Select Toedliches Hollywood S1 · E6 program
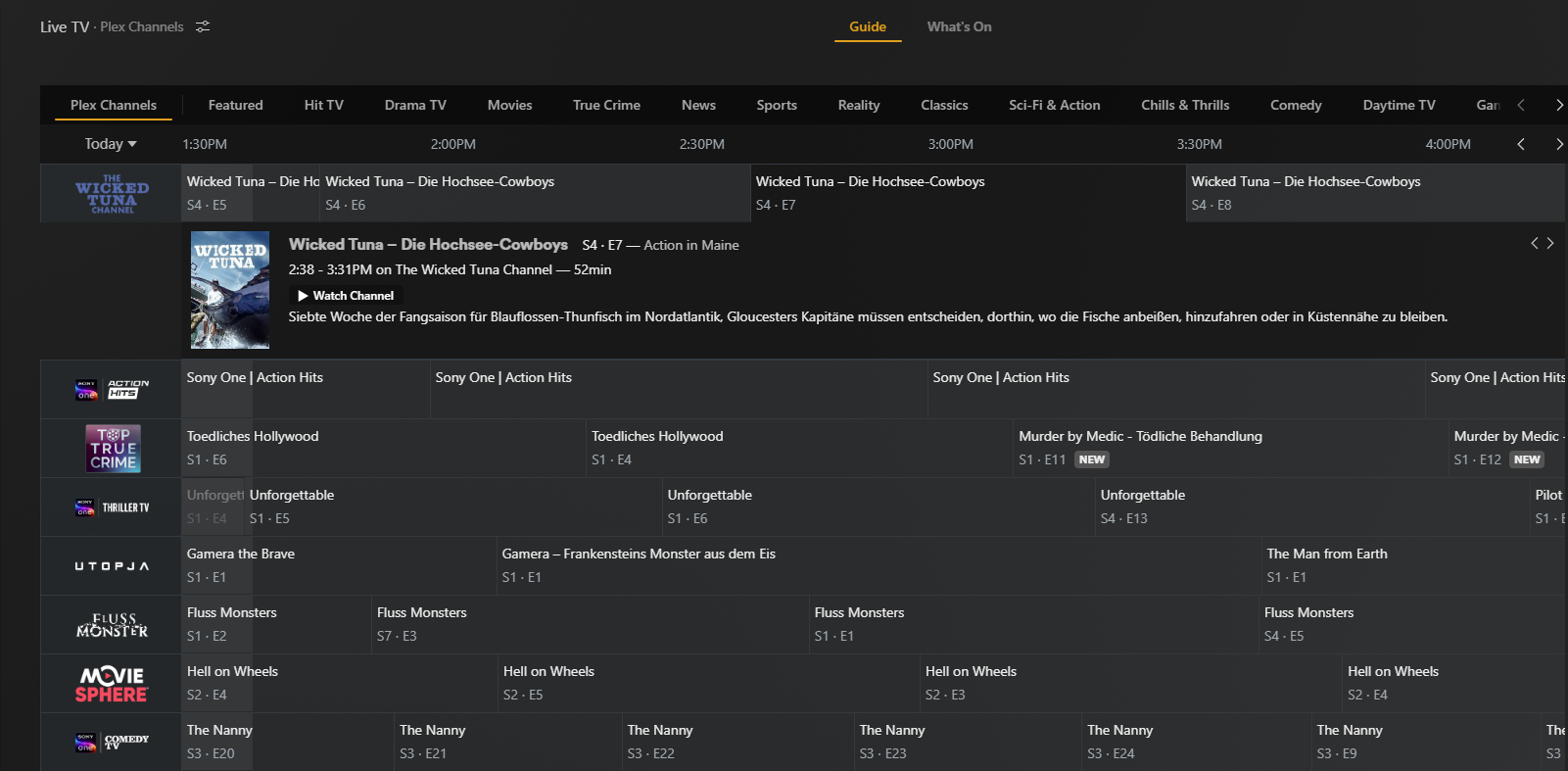1568x771 pixels. tap(383, 448)
